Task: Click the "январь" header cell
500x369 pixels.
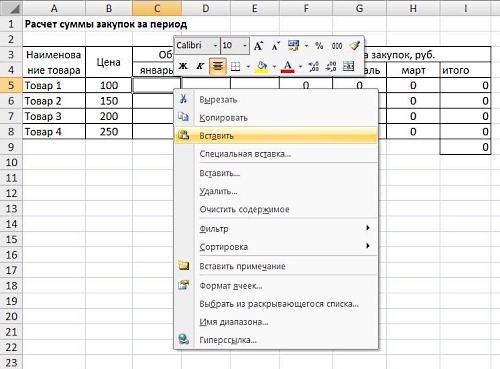Action: tap(153, 70)
